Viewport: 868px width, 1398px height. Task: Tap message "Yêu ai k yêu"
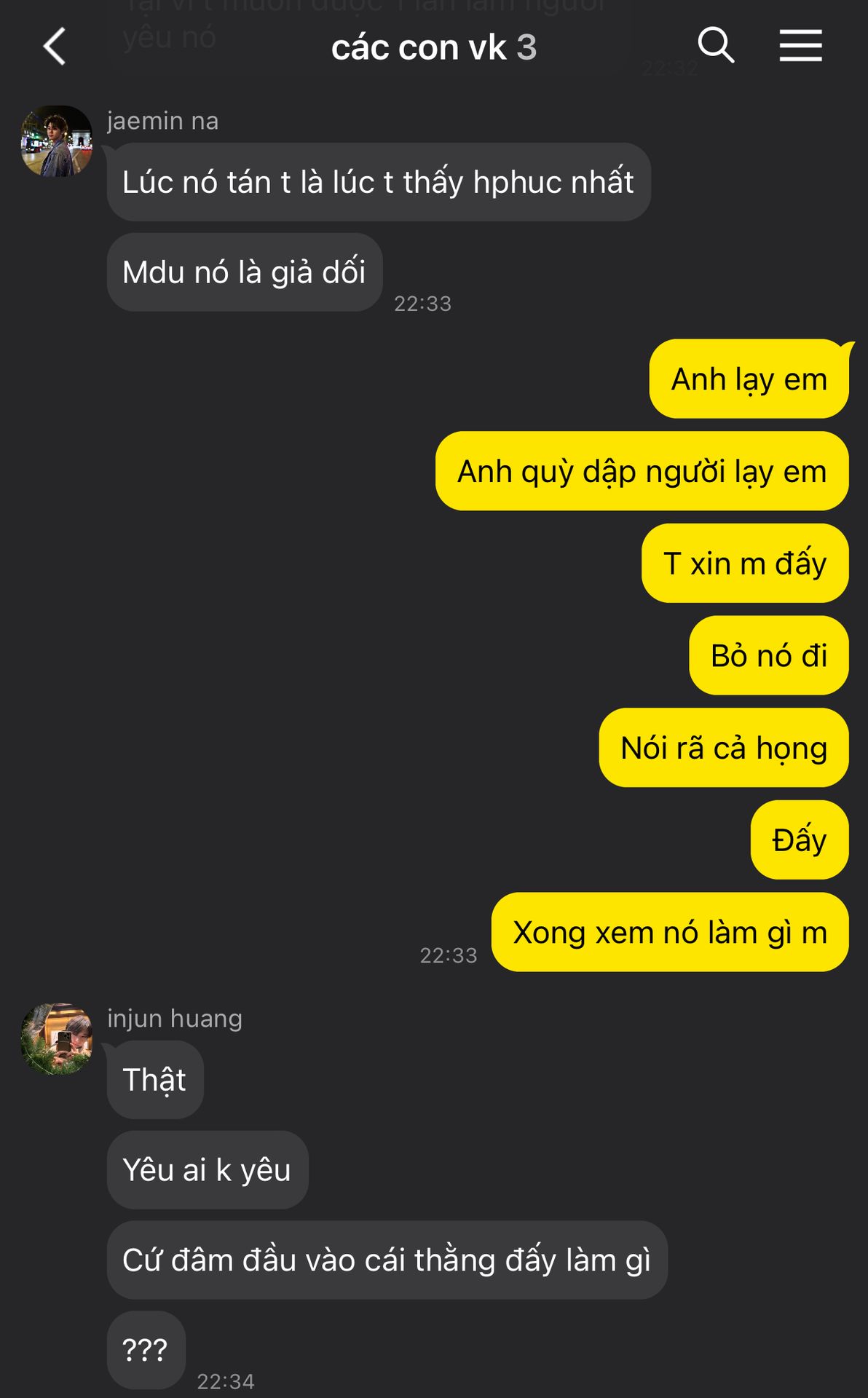click(x=208, y=1170)
